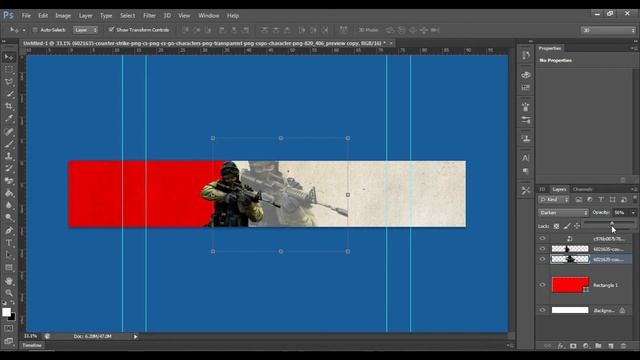The height and width of the screenshot is (360, 640).
Task: Open the Auto-Select Layer dropdown
Action: [86, 30]
